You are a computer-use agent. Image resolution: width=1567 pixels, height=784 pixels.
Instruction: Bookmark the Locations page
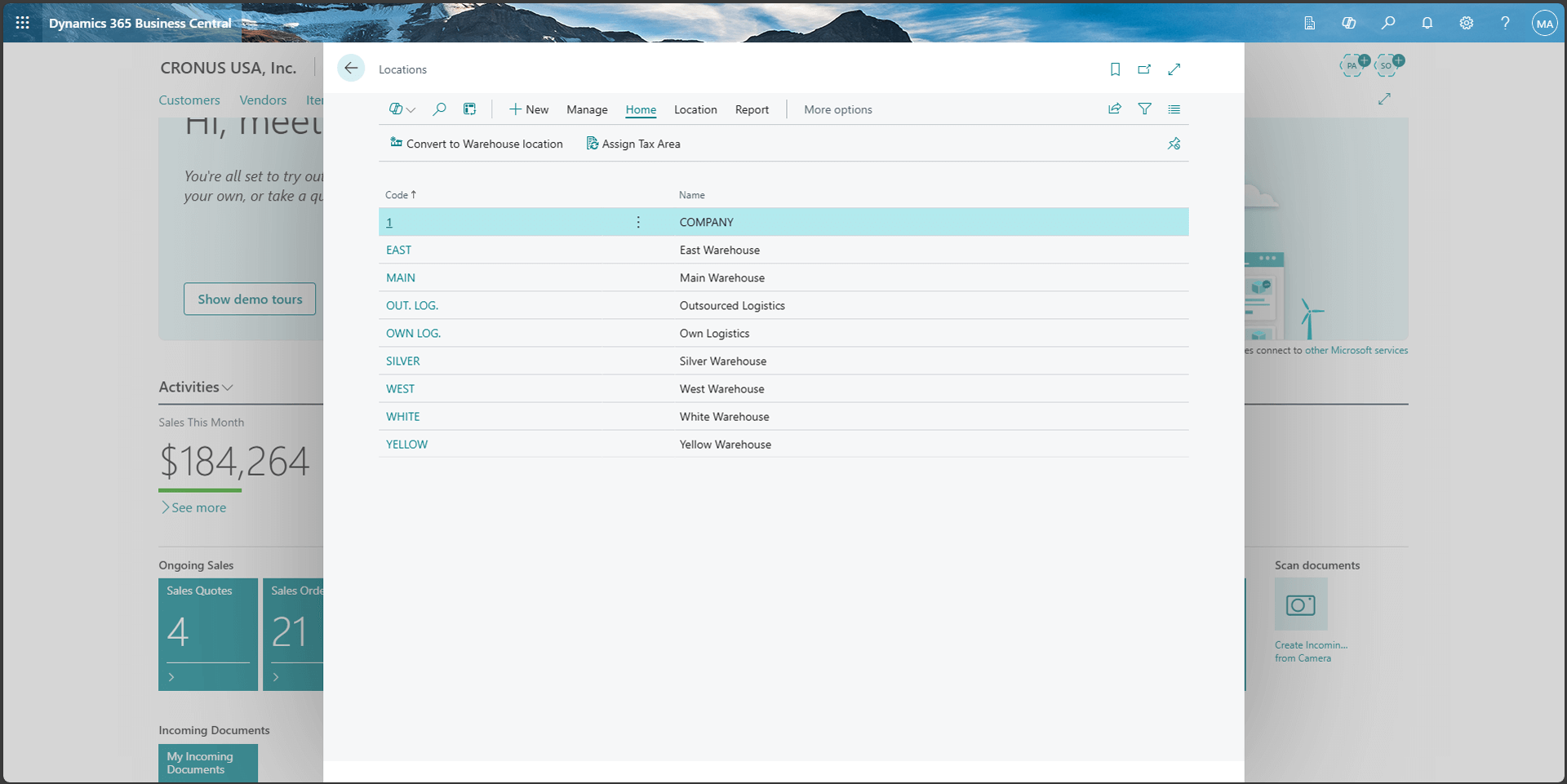point(1115,69)
